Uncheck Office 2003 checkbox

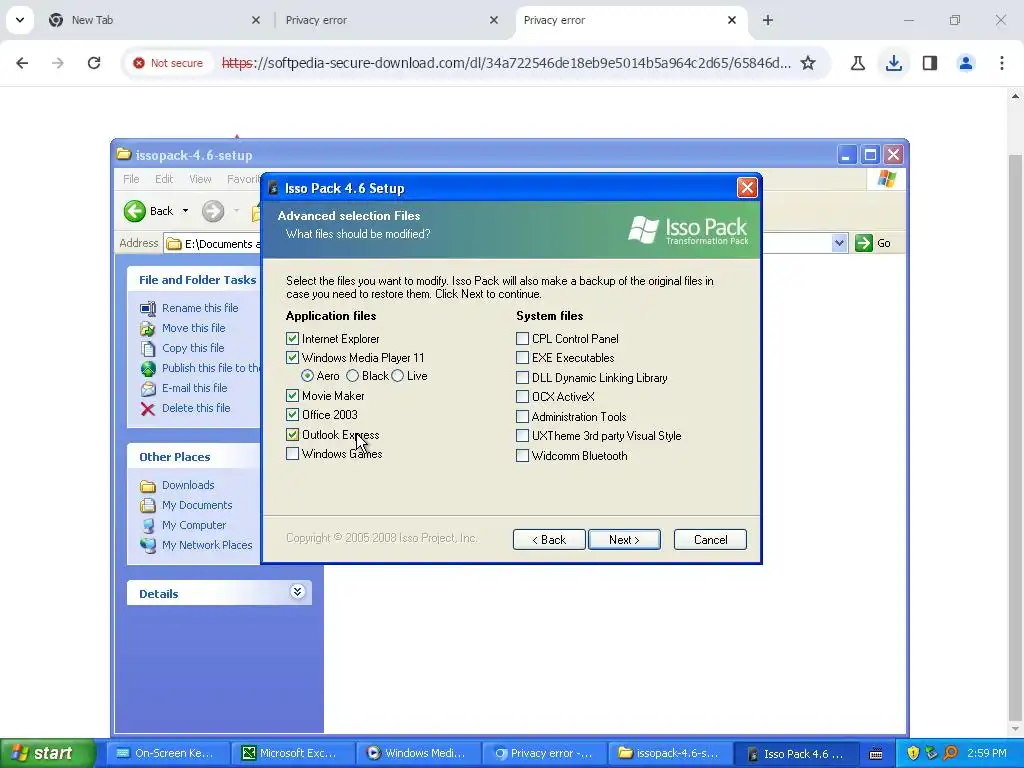(293, 415)
